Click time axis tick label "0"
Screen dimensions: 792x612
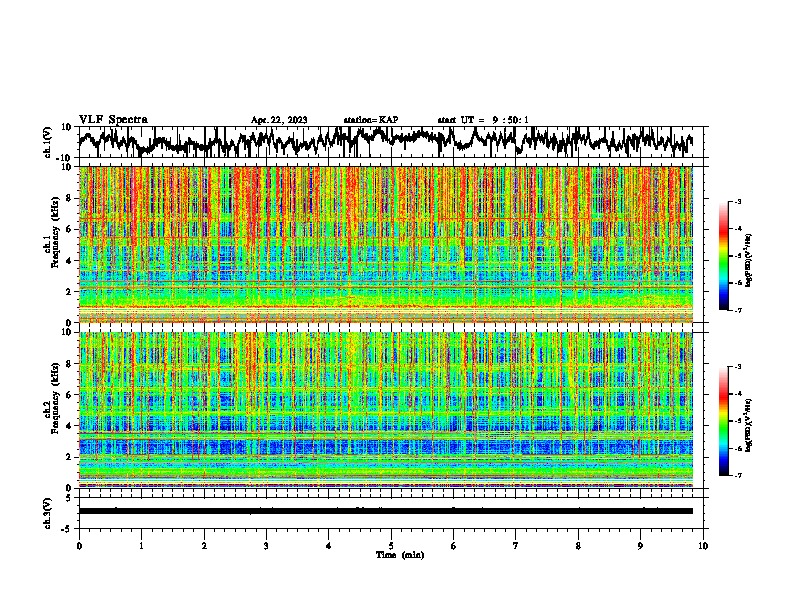[79, 546]
